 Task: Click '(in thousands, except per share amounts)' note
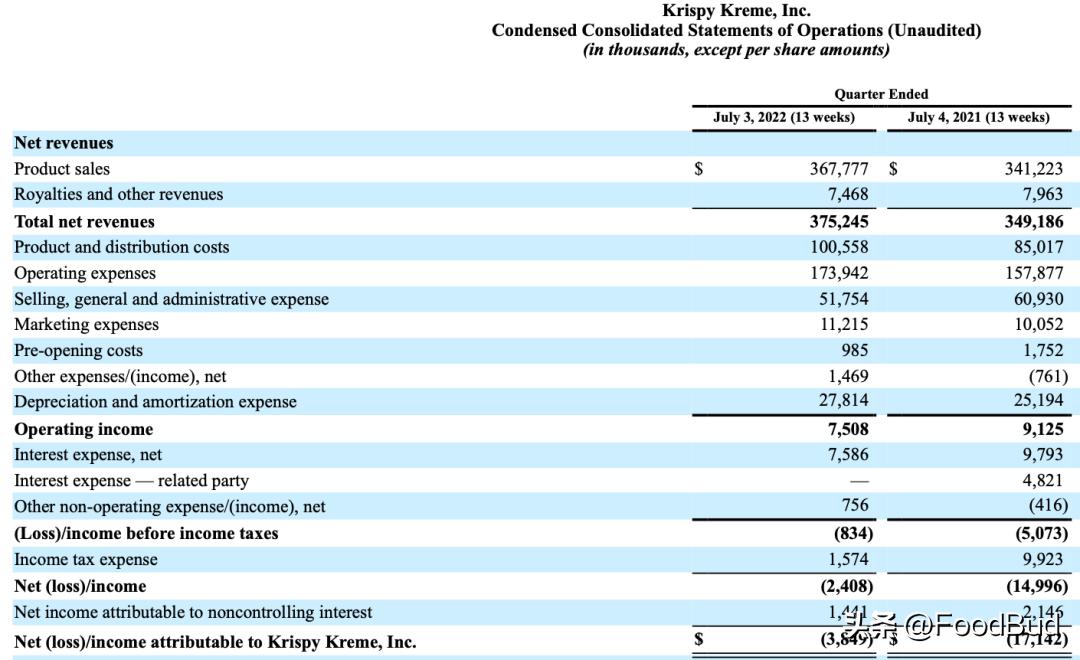[x=736, y=50]
